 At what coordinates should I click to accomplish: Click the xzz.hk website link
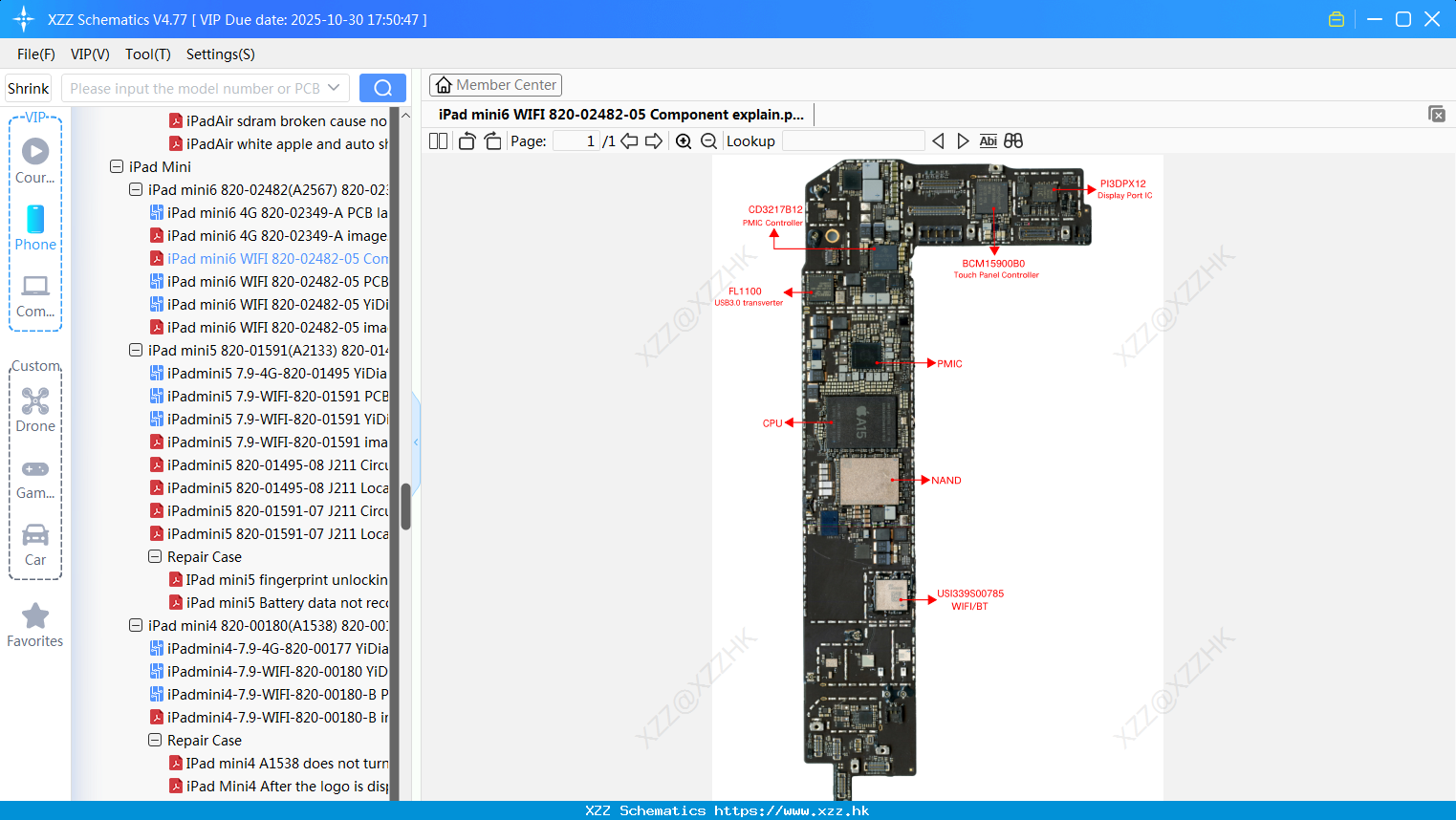coord(792,810)
